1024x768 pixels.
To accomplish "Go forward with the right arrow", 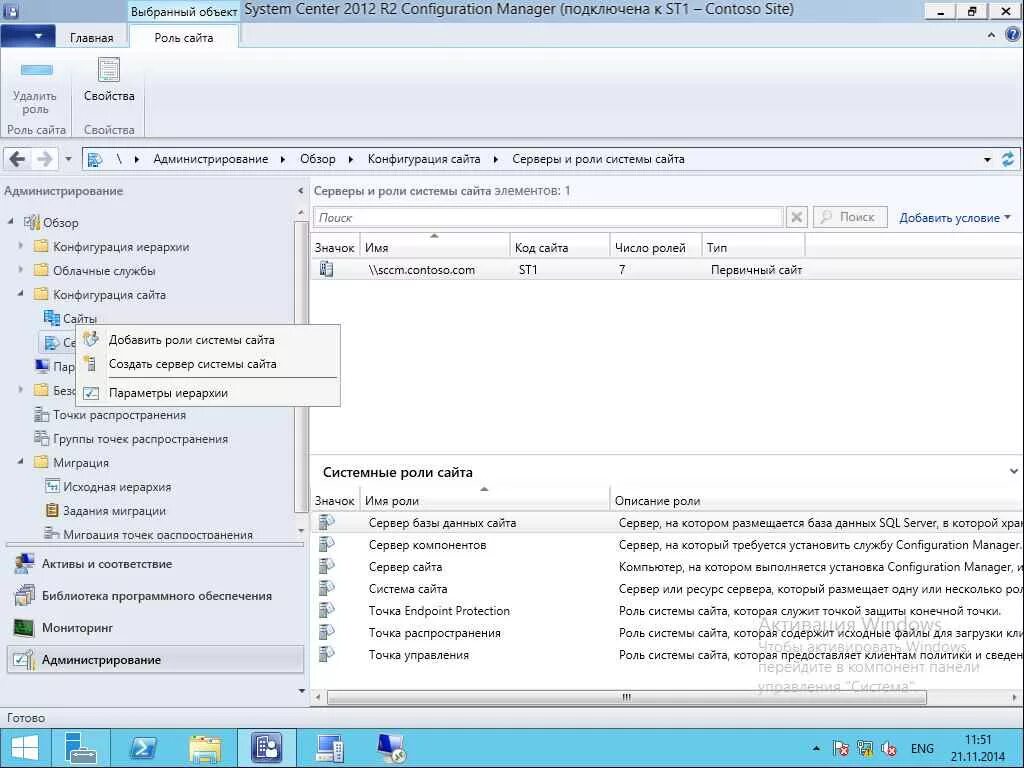I will pyautogui.click(x=44, y=159).
